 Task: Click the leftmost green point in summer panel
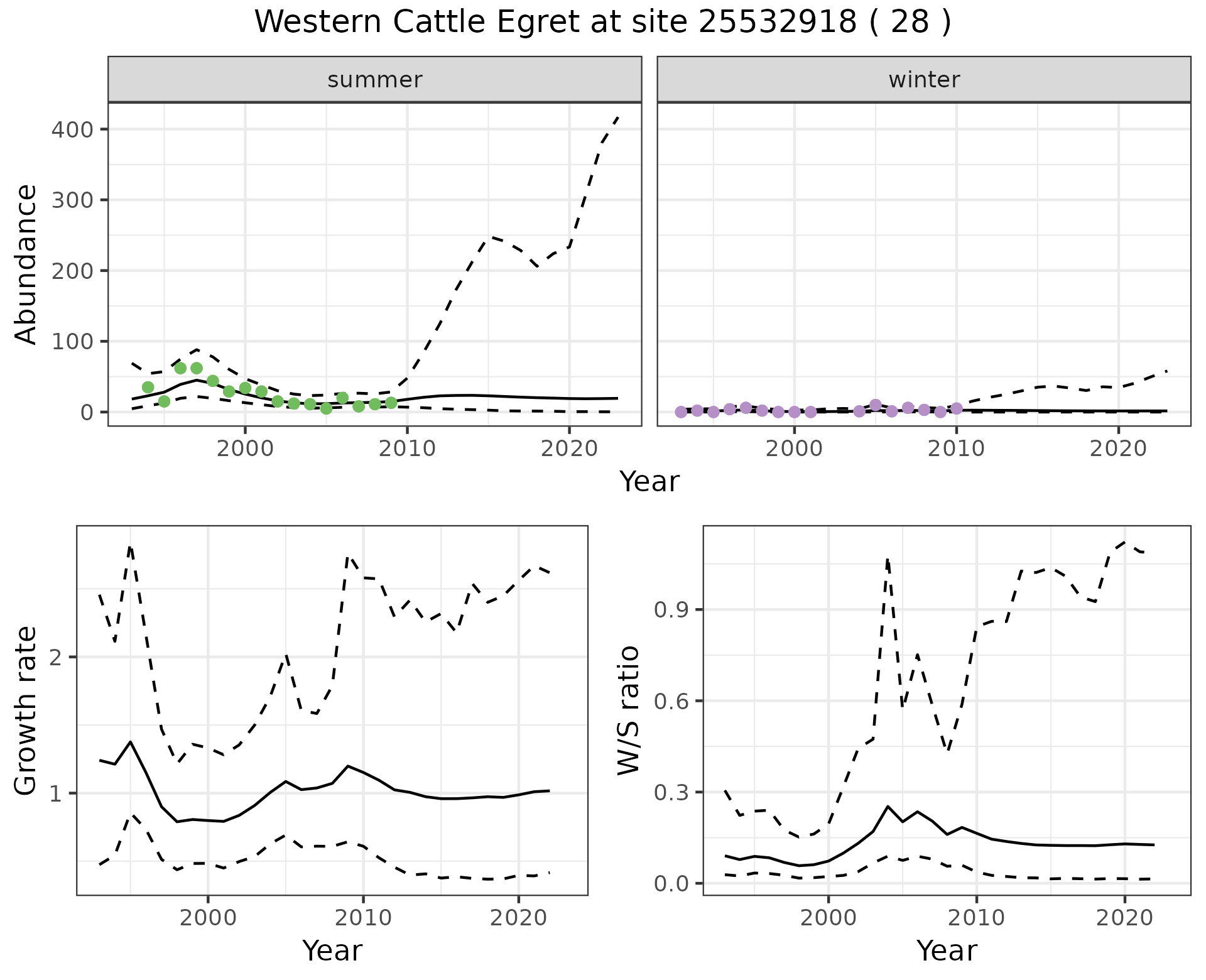tap(148, 387)
